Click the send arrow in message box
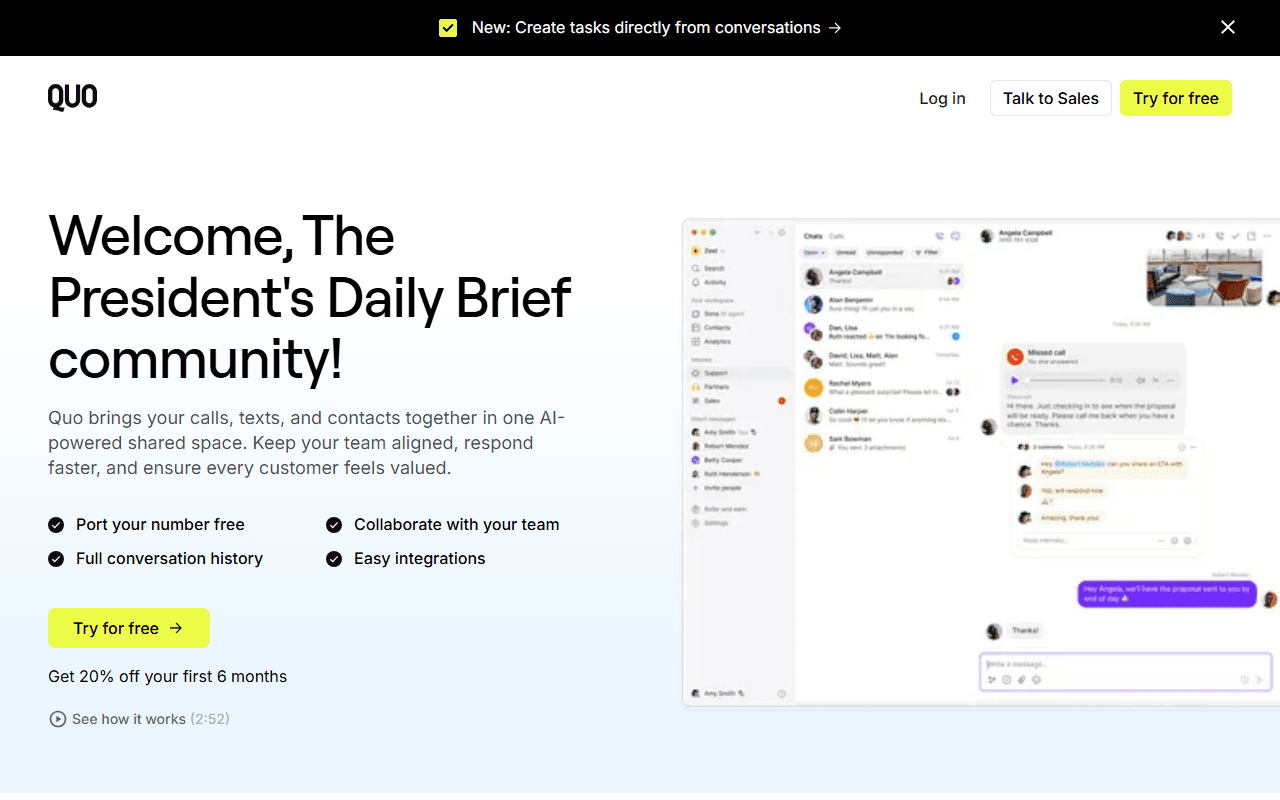 click(1259, 680)
